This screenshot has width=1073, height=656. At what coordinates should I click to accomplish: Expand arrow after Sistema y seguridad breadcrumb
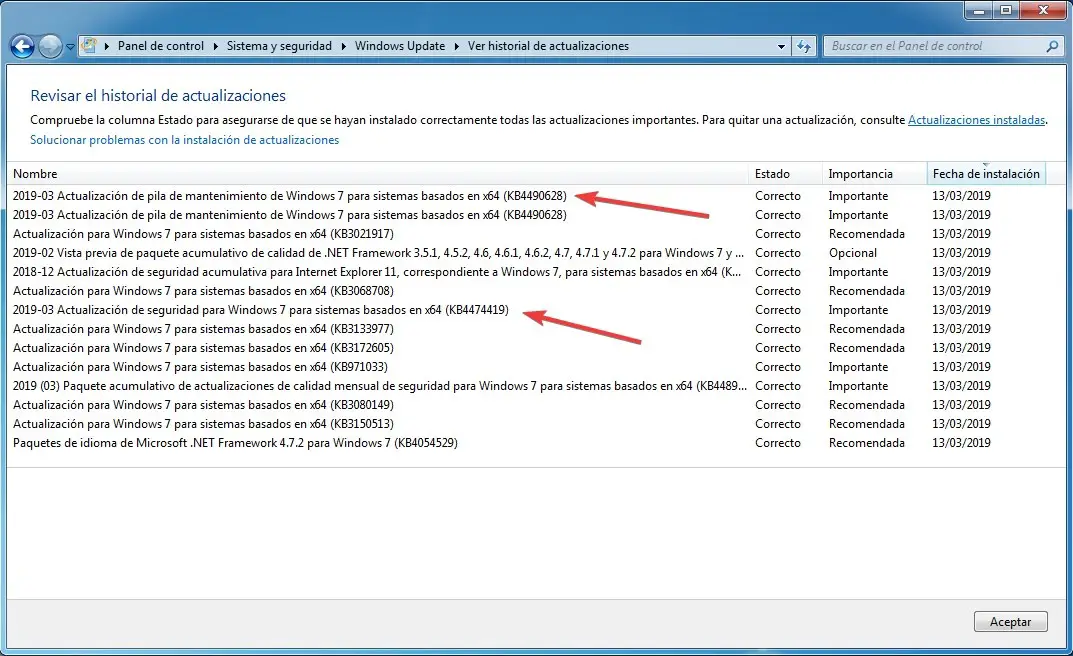click(344, 47)
